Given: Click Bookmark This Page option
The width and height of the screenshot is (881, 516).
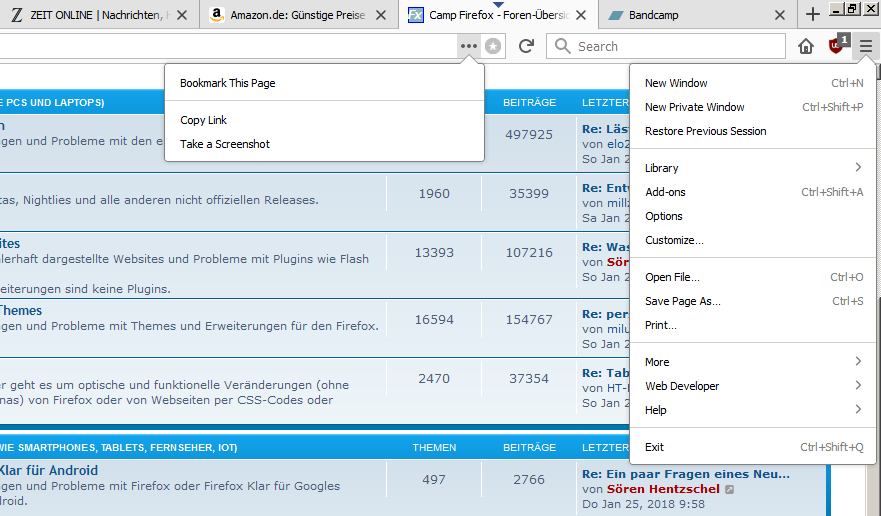Looking at the screenshot, I should point(227,83).
